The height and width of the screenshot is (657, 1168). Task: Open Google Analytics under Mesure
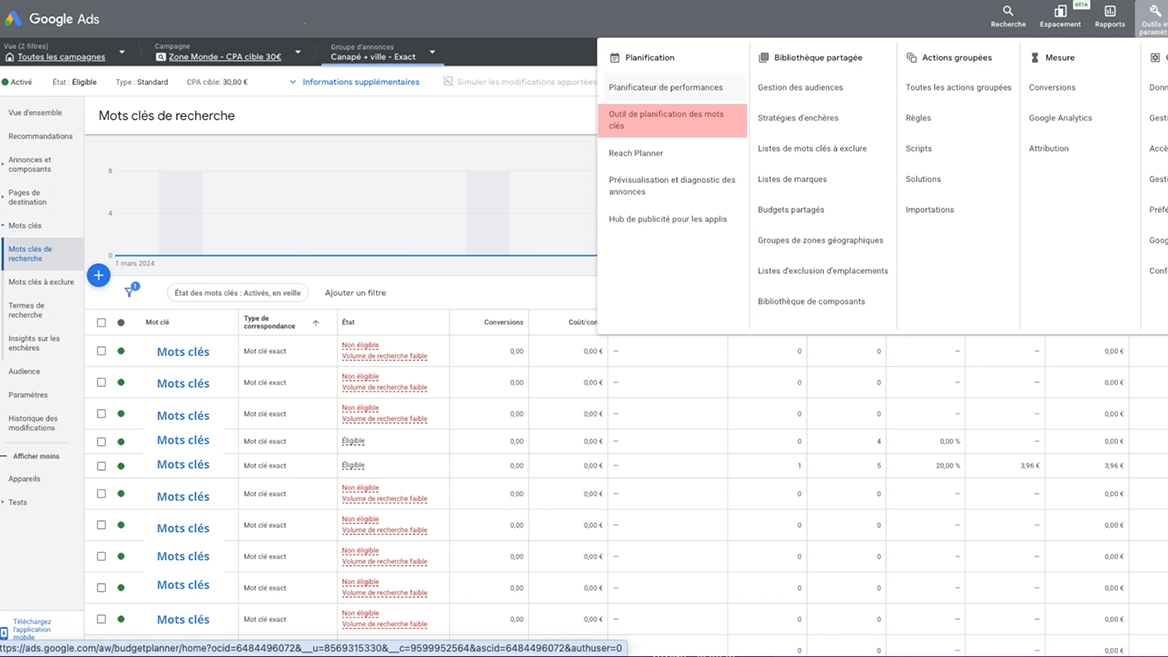tap(1060, 118)
